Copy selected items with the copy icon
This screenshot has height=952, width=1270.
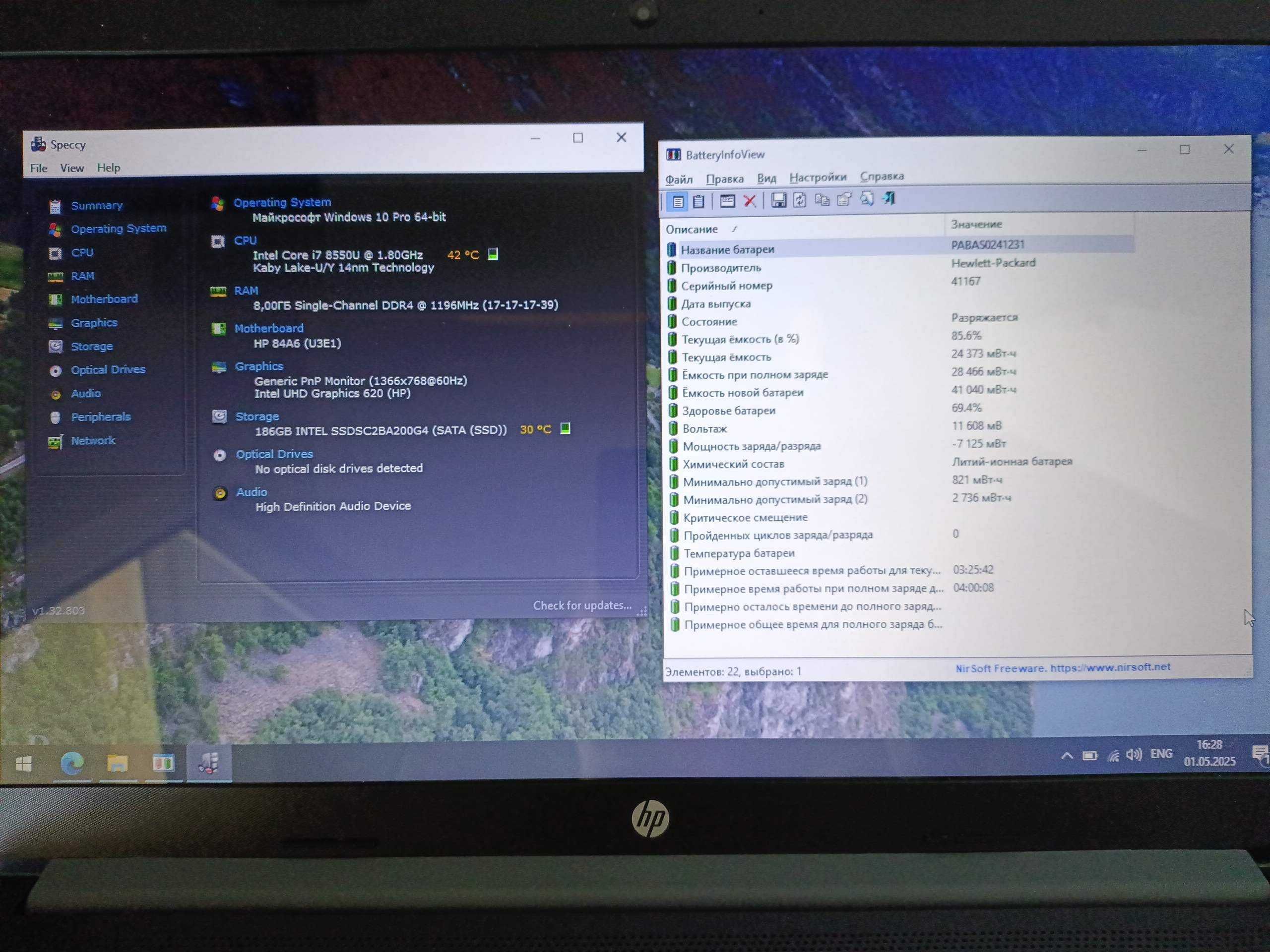tap(822, 200)
